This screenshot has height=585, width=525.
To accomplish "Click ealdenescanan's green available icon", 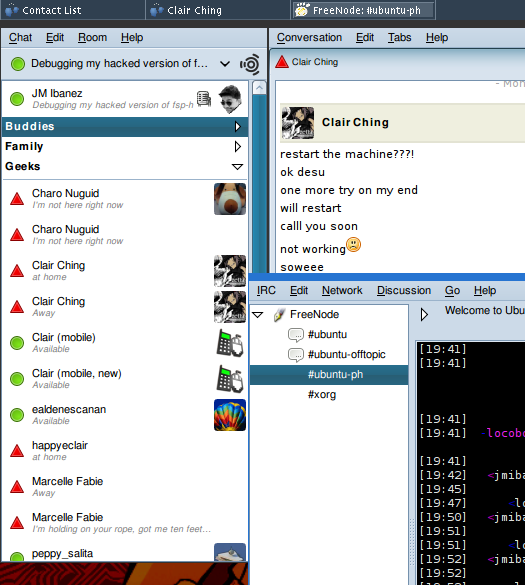I will 17,415.
